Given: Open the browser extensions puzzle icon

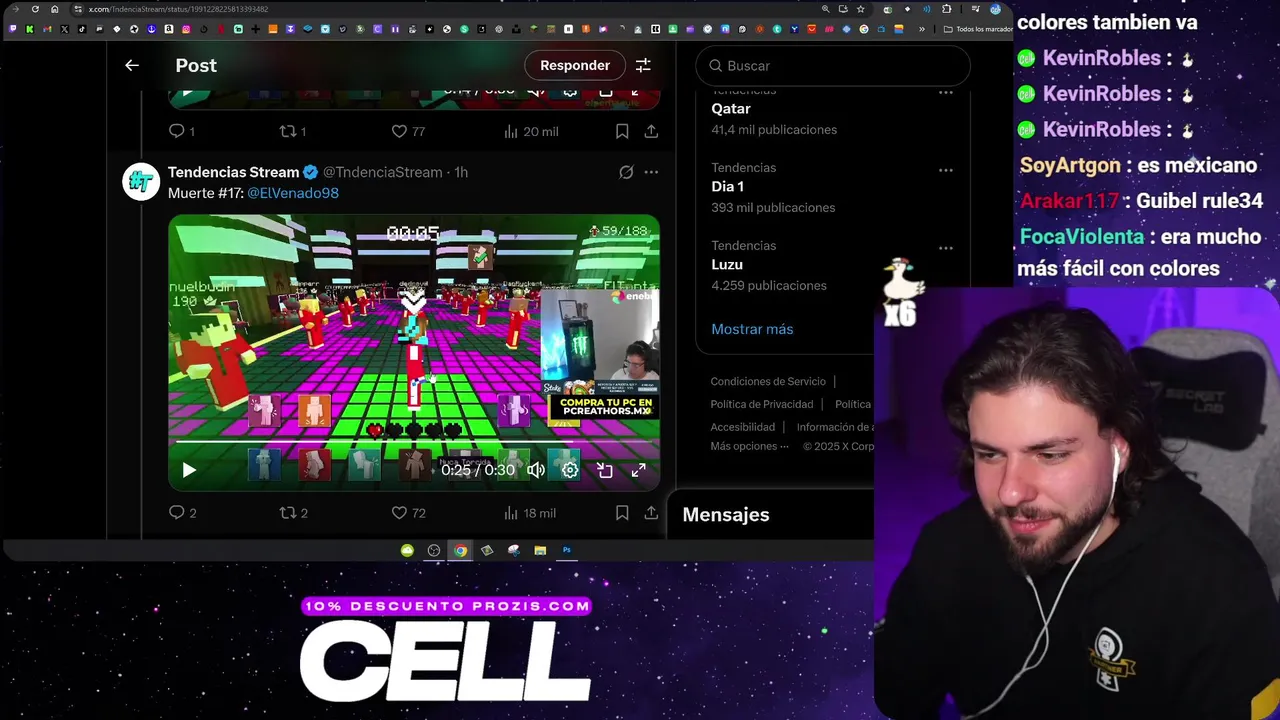Looking at the screenshot, I should tap(946, 9).
